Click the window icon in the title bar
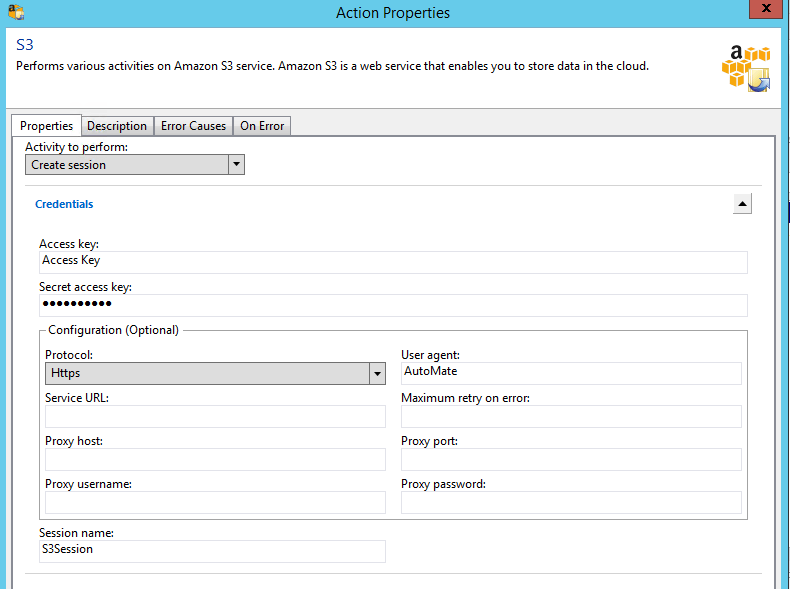 click(15, 12)
